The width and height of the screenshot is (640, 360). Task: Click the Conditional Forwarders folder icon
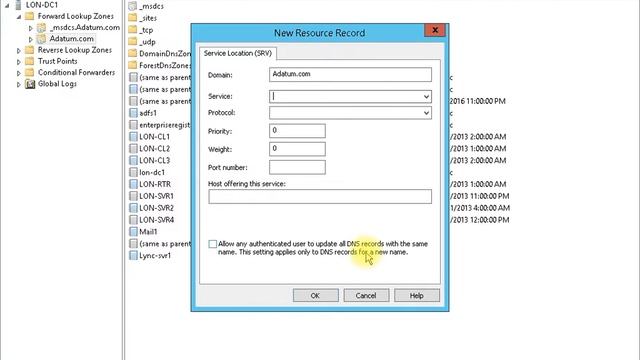point(29,73)
